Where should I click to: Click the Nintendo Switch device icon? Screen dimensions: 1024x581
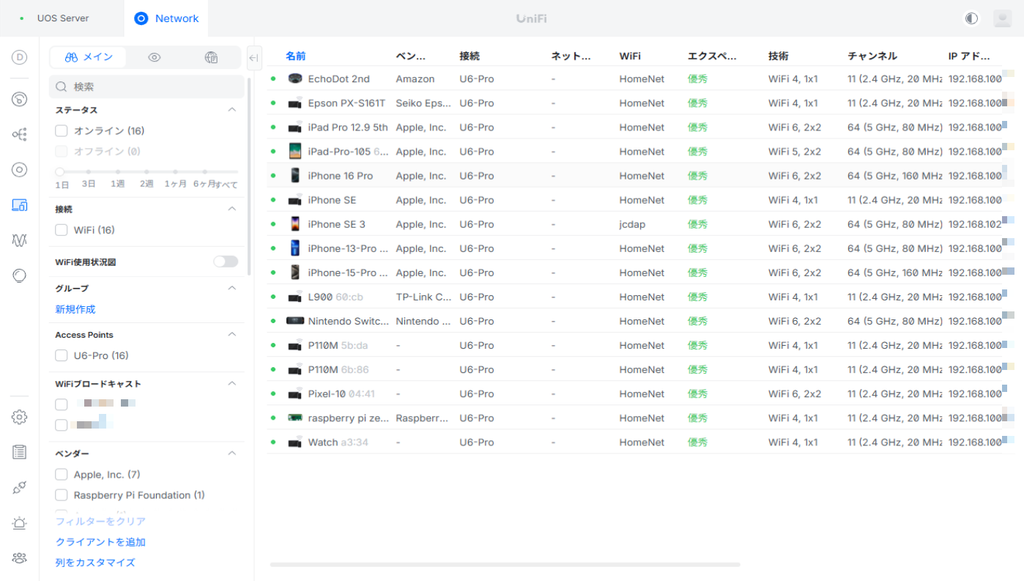(x=295, y=321)
